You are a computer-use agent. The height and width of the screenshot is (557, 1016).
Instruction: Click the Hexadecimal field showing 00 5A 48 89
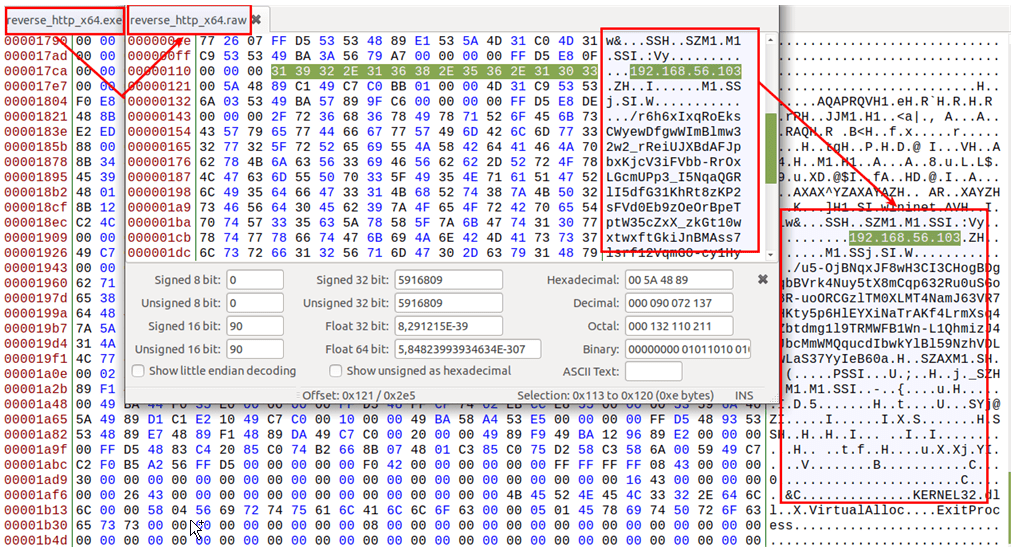(x=679, y=280)
